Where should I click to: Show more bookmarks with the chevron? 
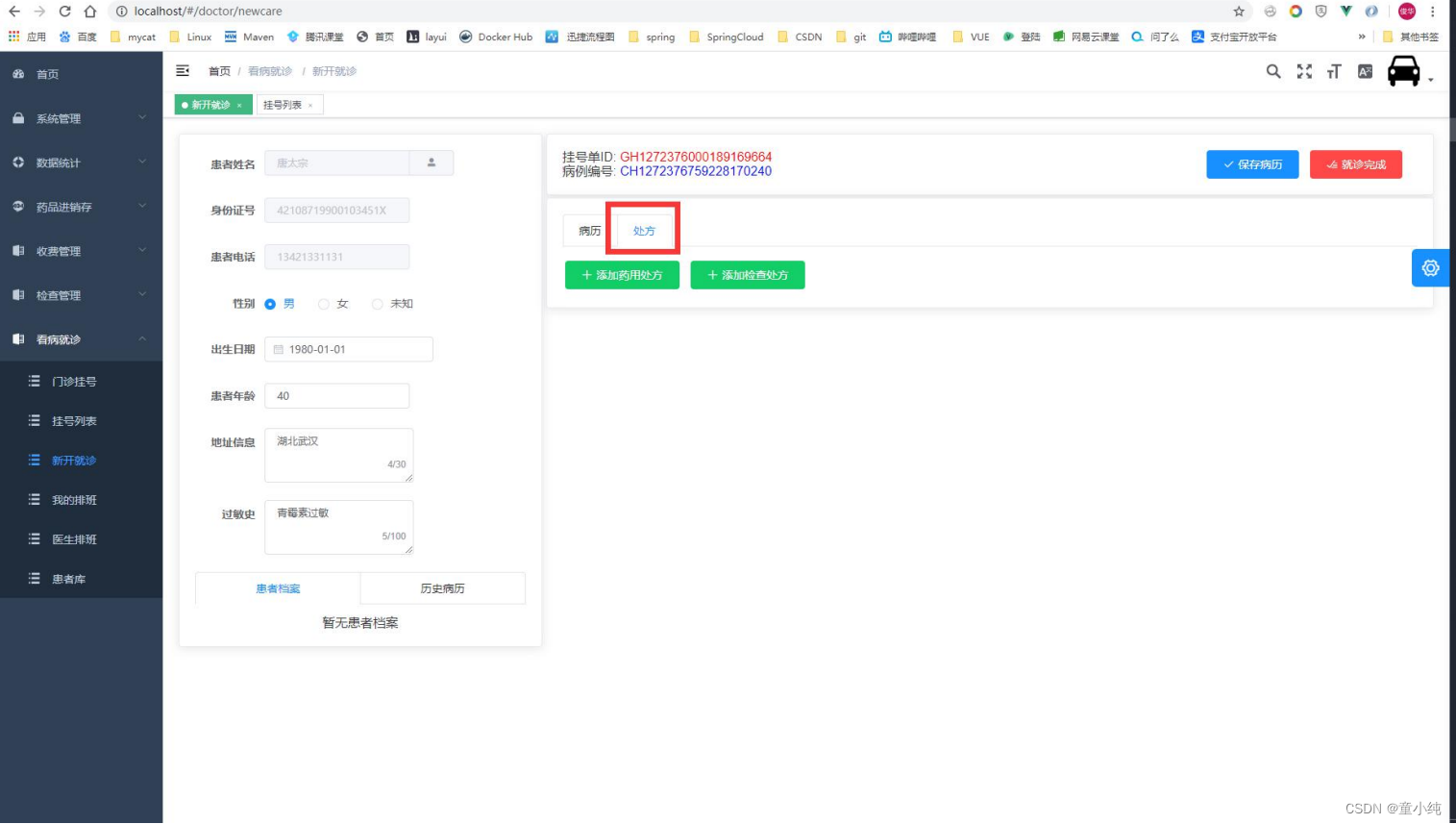click(1362, 37)
